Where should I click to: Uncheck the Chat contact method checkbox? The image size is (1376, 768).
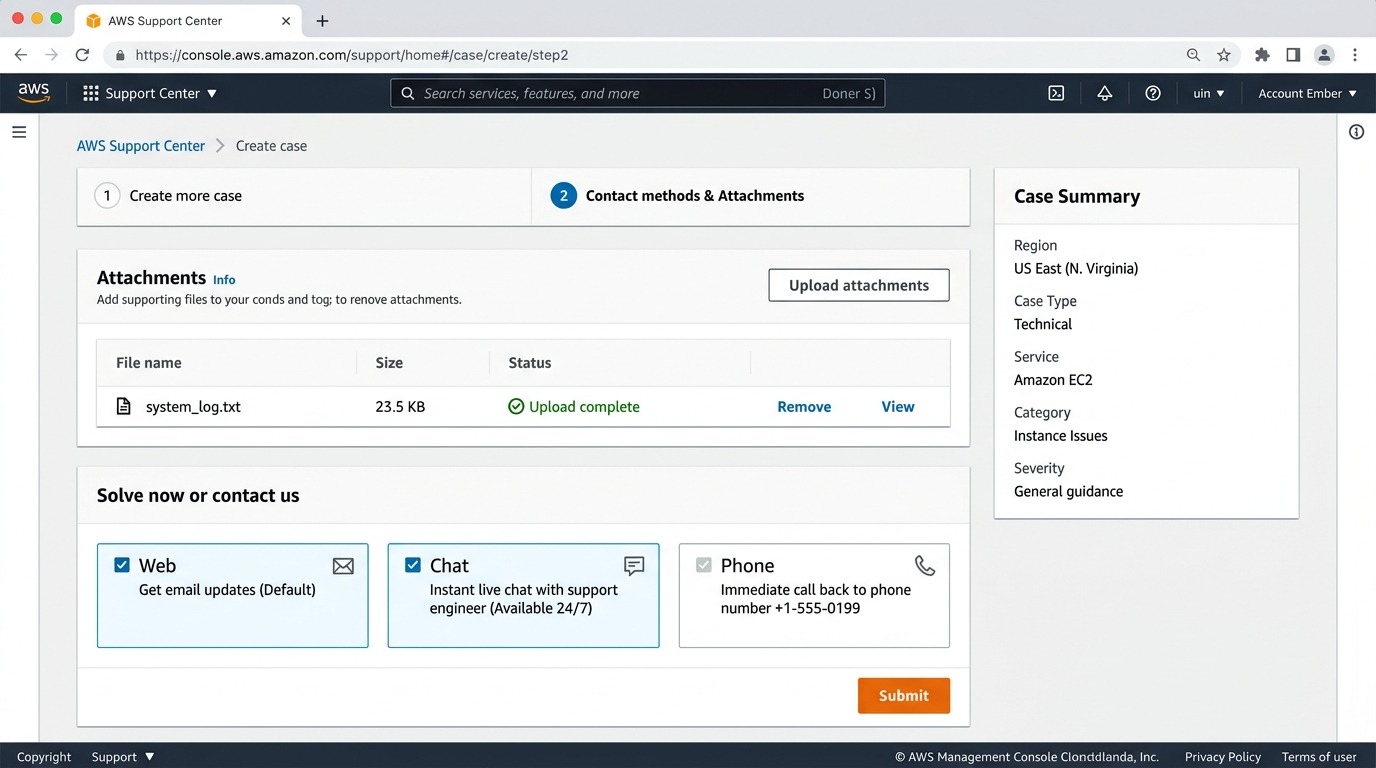(x=413, y=565)
